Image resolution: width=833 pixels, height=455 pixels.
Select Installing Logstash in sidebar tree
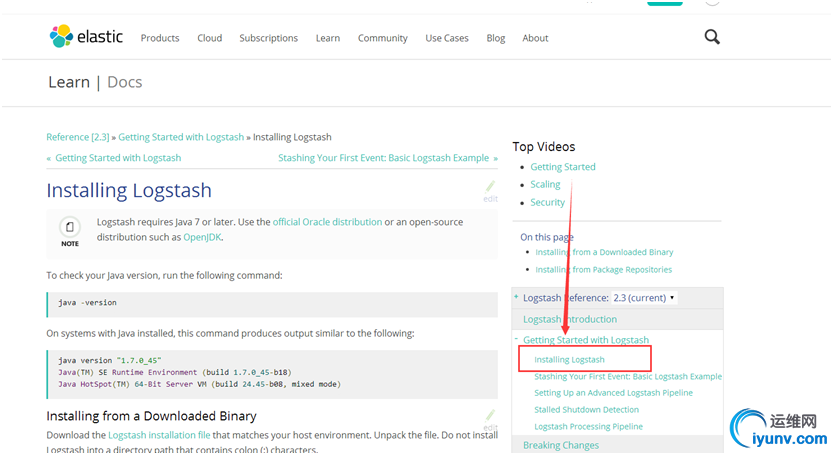pyautogui.click(x=569, y=359)
